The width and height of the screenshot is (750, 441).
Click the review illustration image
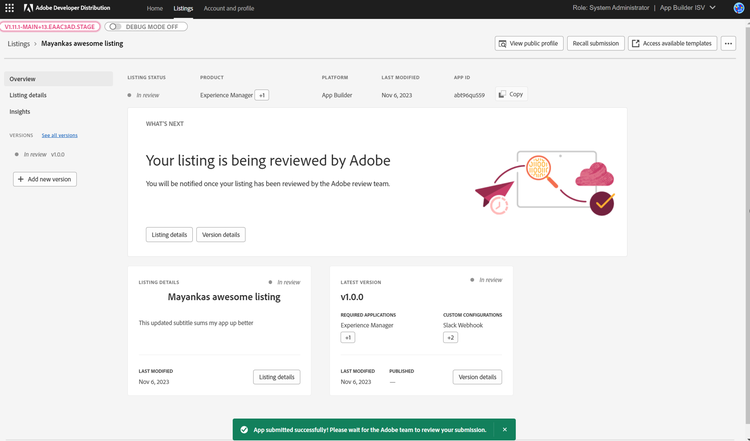[545, 183]
